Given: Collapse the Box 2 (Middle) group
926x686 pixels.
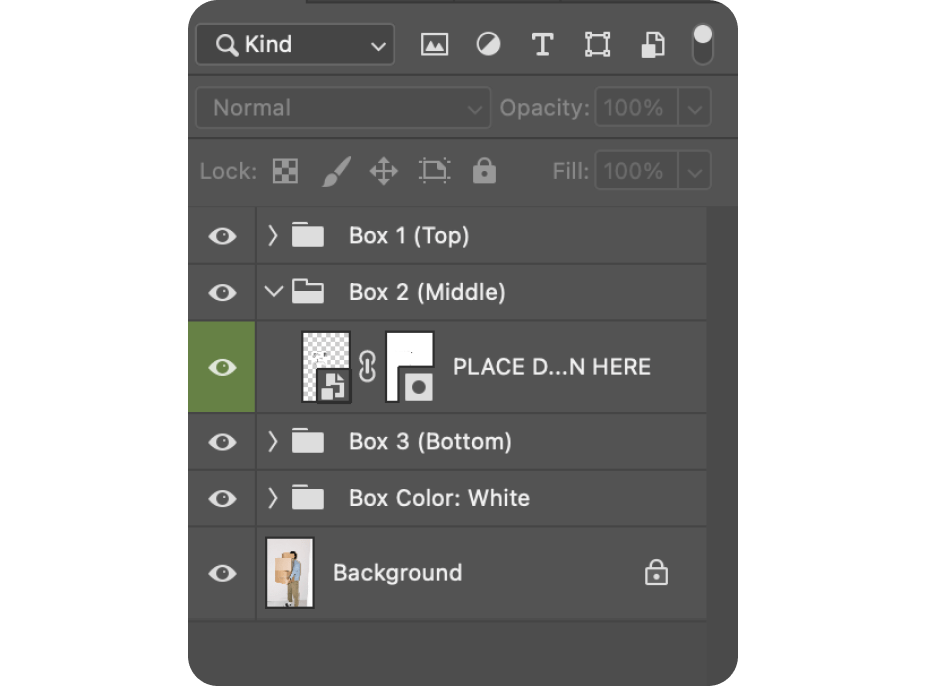Looking at the screenshot, I should tap(271, 292).
